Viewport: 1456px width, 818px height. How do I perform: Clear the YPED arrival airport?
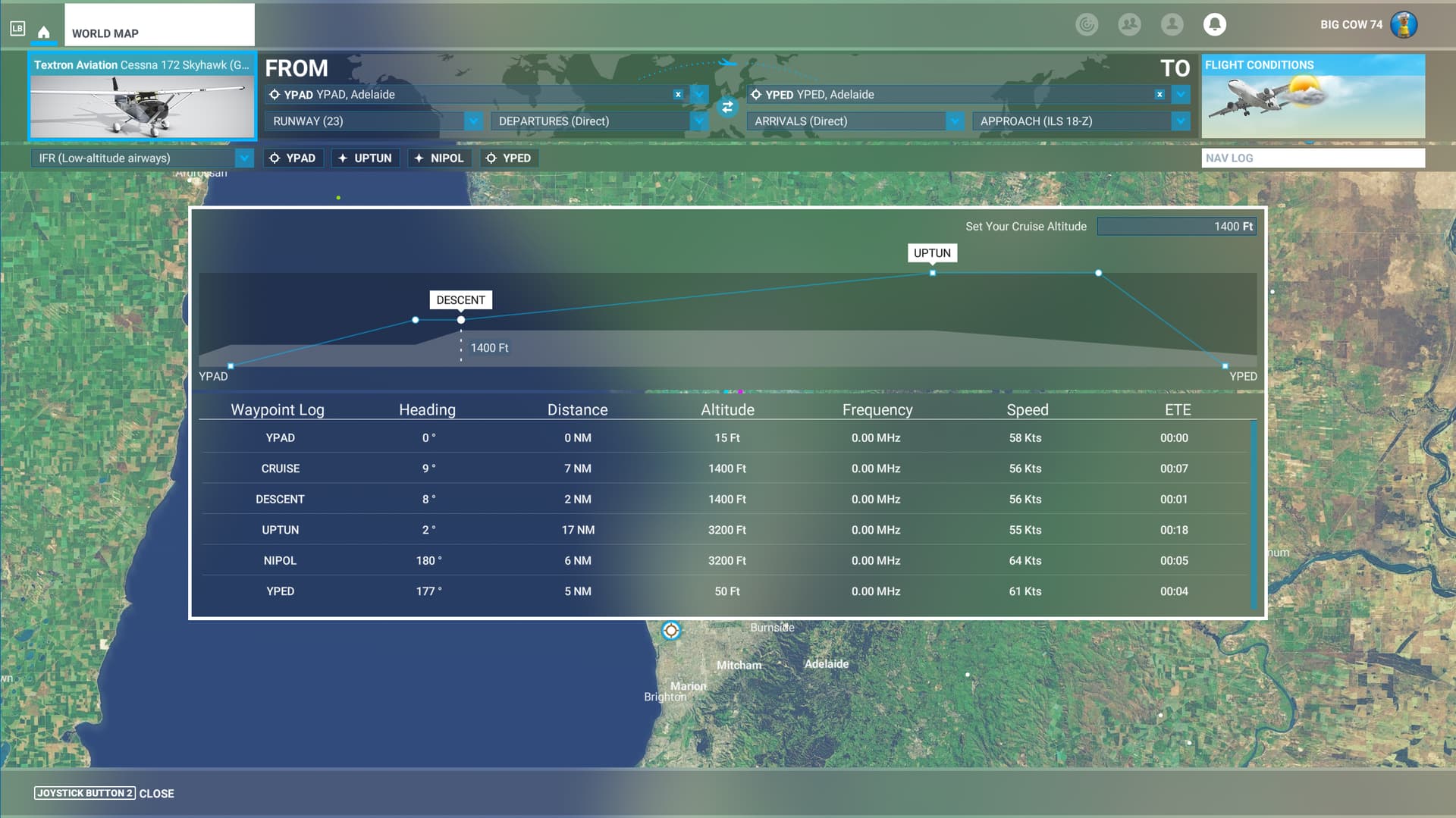tap(1159, 95)
